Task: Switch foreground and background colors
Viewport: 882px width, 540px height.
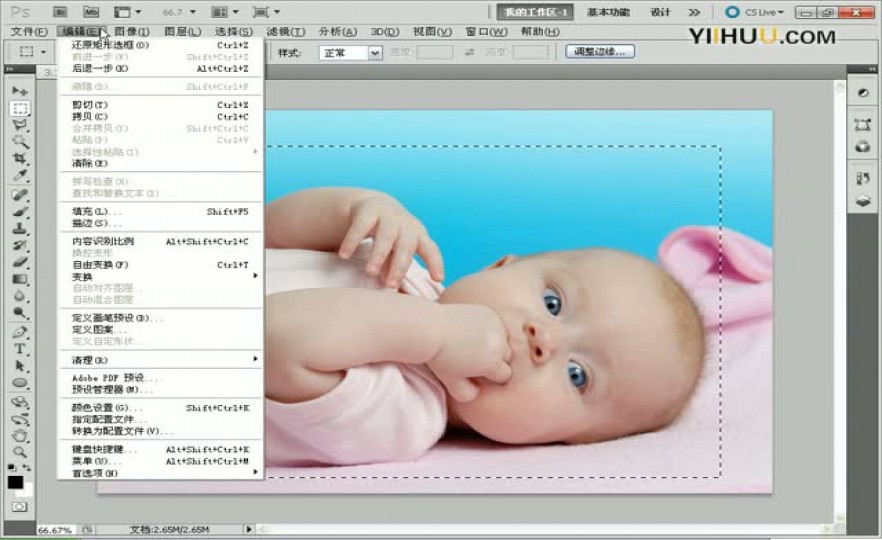Action: pos(26,467)
